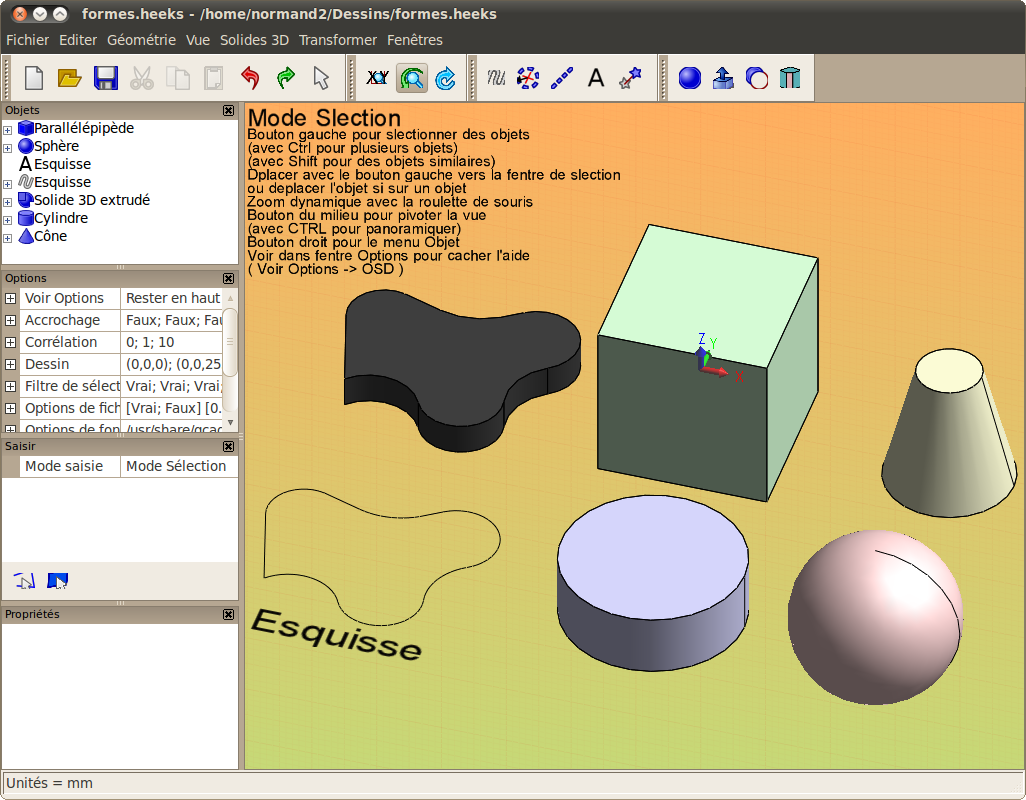1026x800 pixels.
Task: Expand the sketch Esquisse node with the curve icon
Action: point(8,184)
